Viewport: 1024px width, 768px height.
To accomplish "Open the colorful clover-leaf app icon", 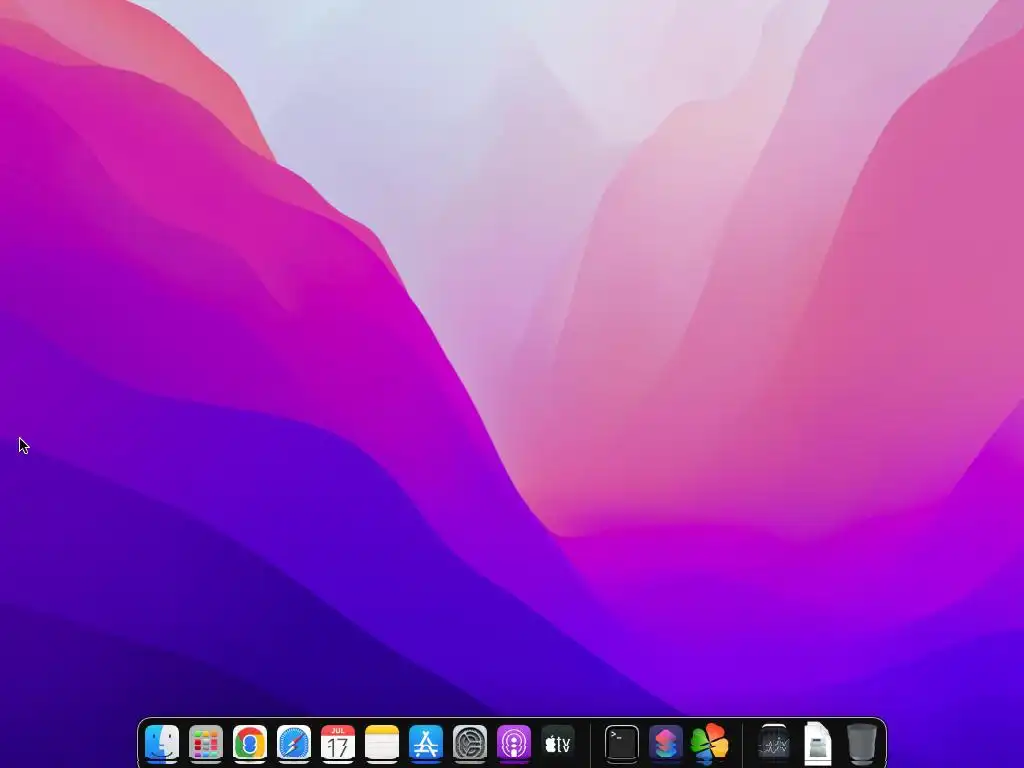I will coord(709,743).
